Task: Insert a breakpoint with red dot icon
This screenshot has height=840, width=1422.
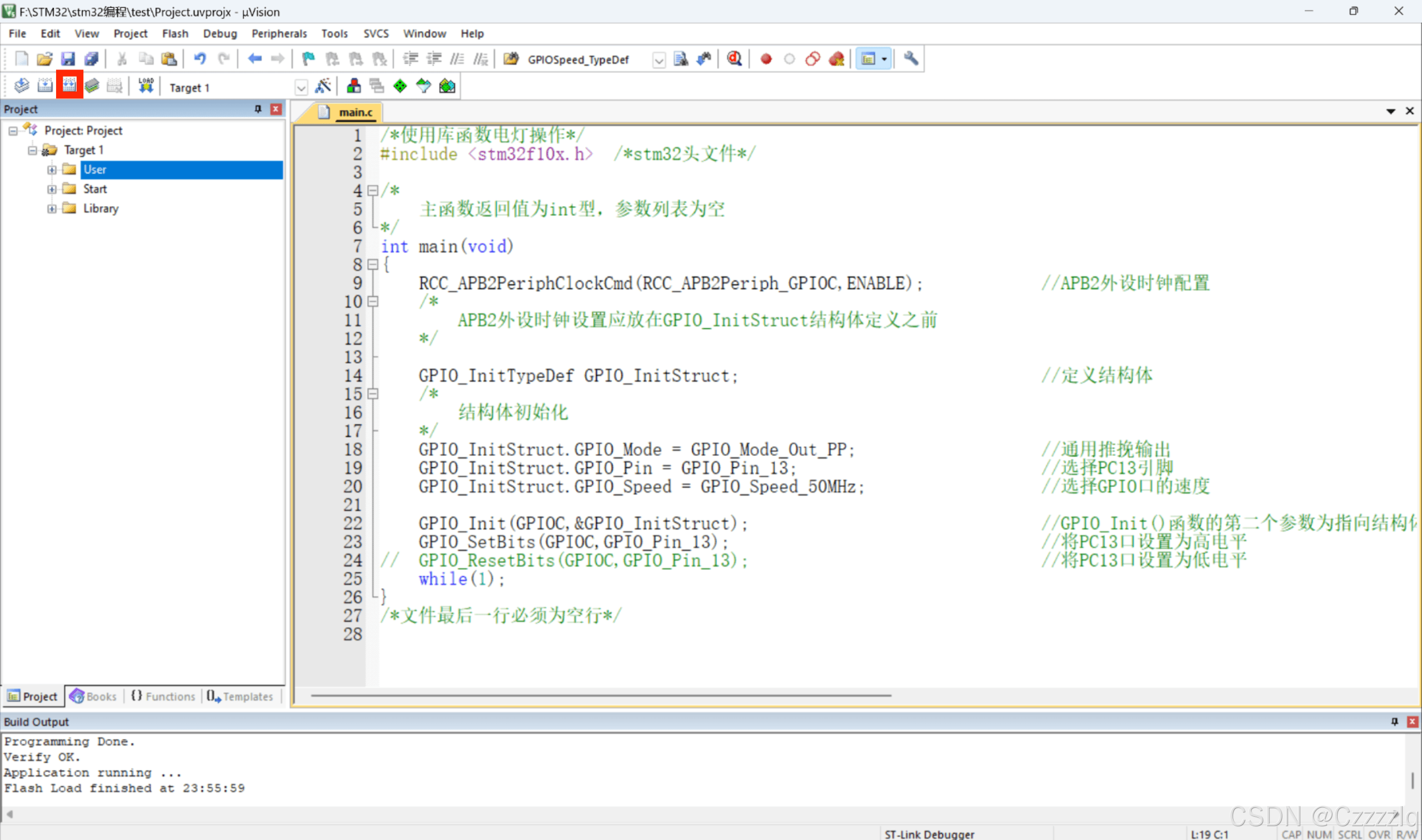Action: coord(766,59)
